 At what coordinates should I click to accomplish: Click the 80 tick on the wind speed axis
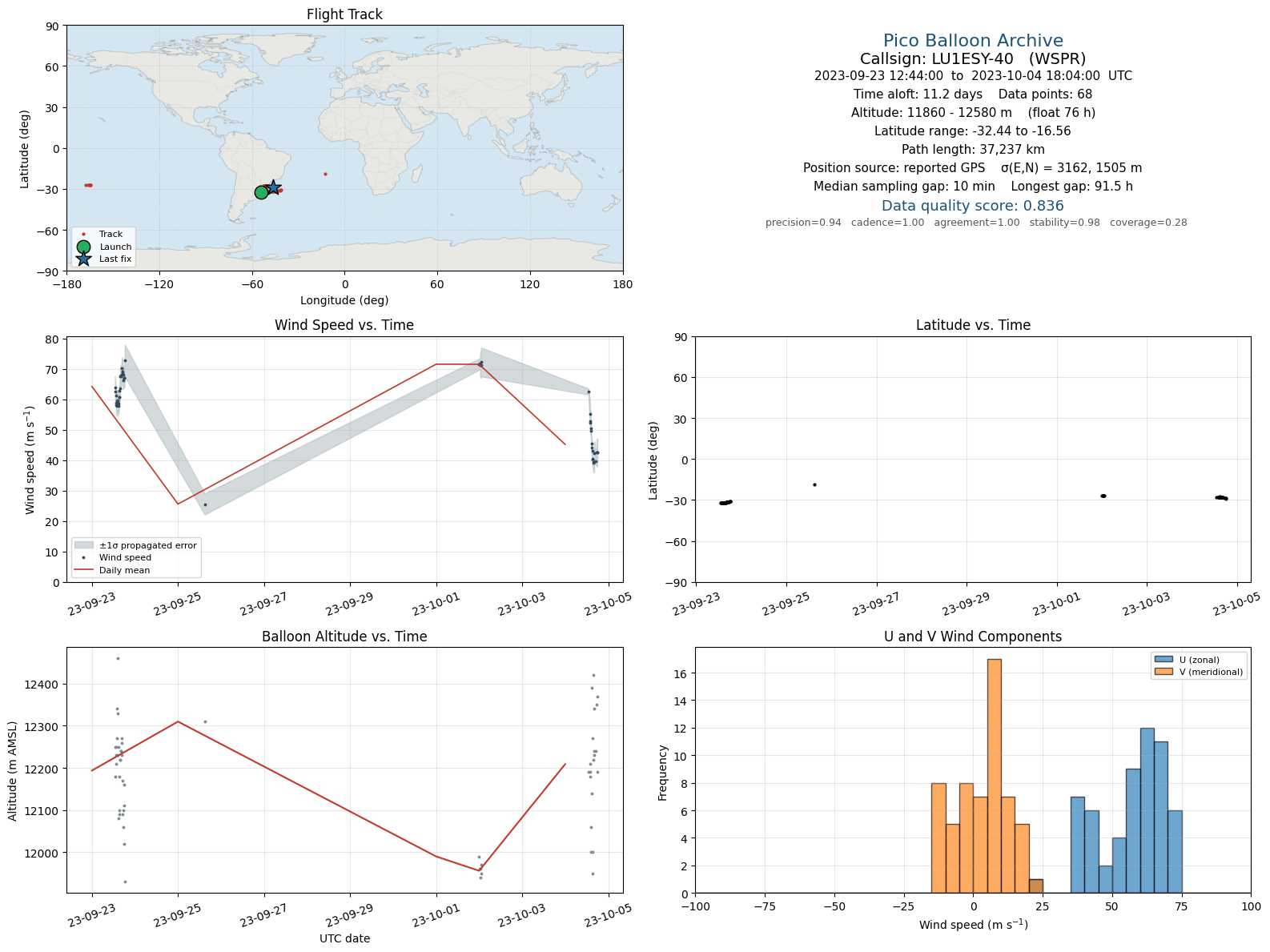click(x=52, y=339)
